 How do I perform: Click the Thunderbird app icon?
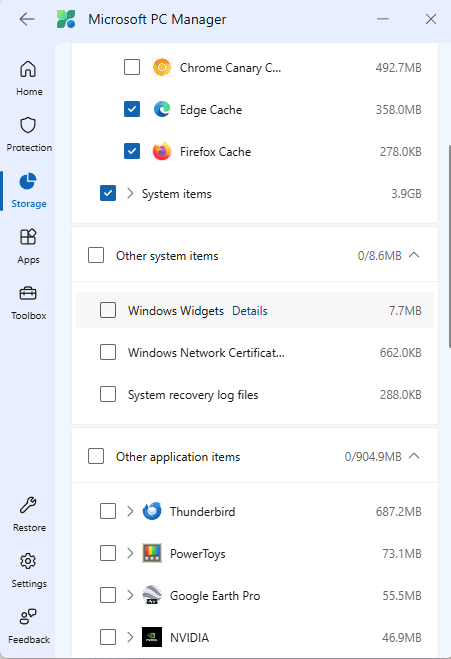(x=152, y=511)
